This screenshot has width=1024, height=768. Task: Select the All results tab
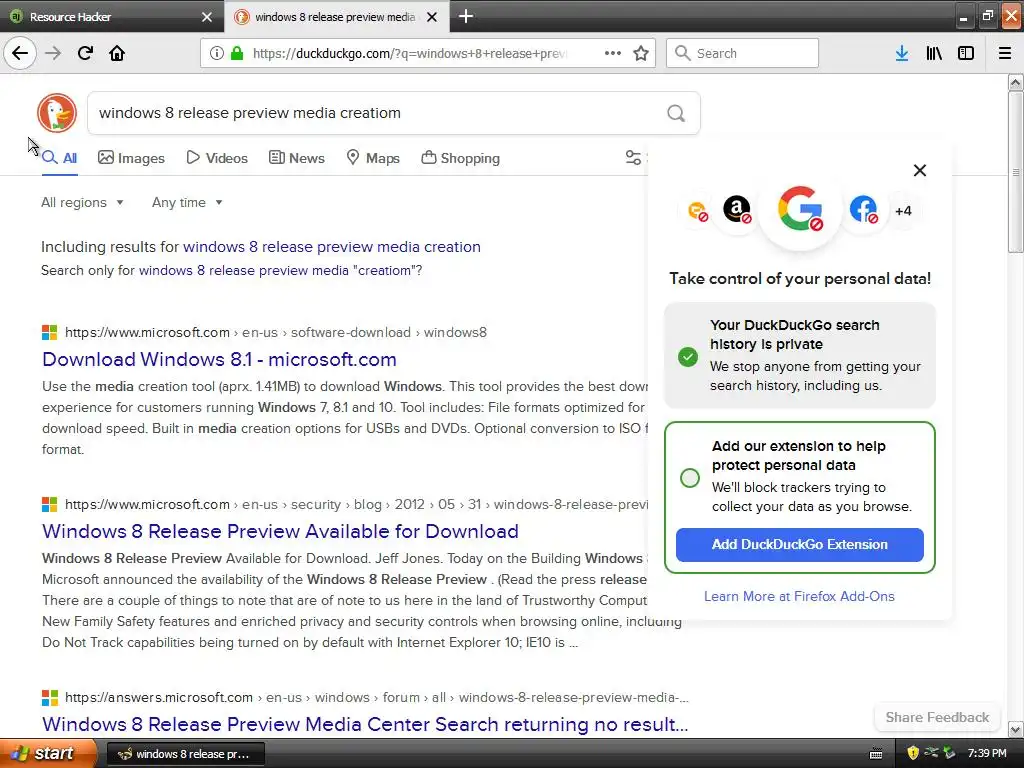click(59, 158)
